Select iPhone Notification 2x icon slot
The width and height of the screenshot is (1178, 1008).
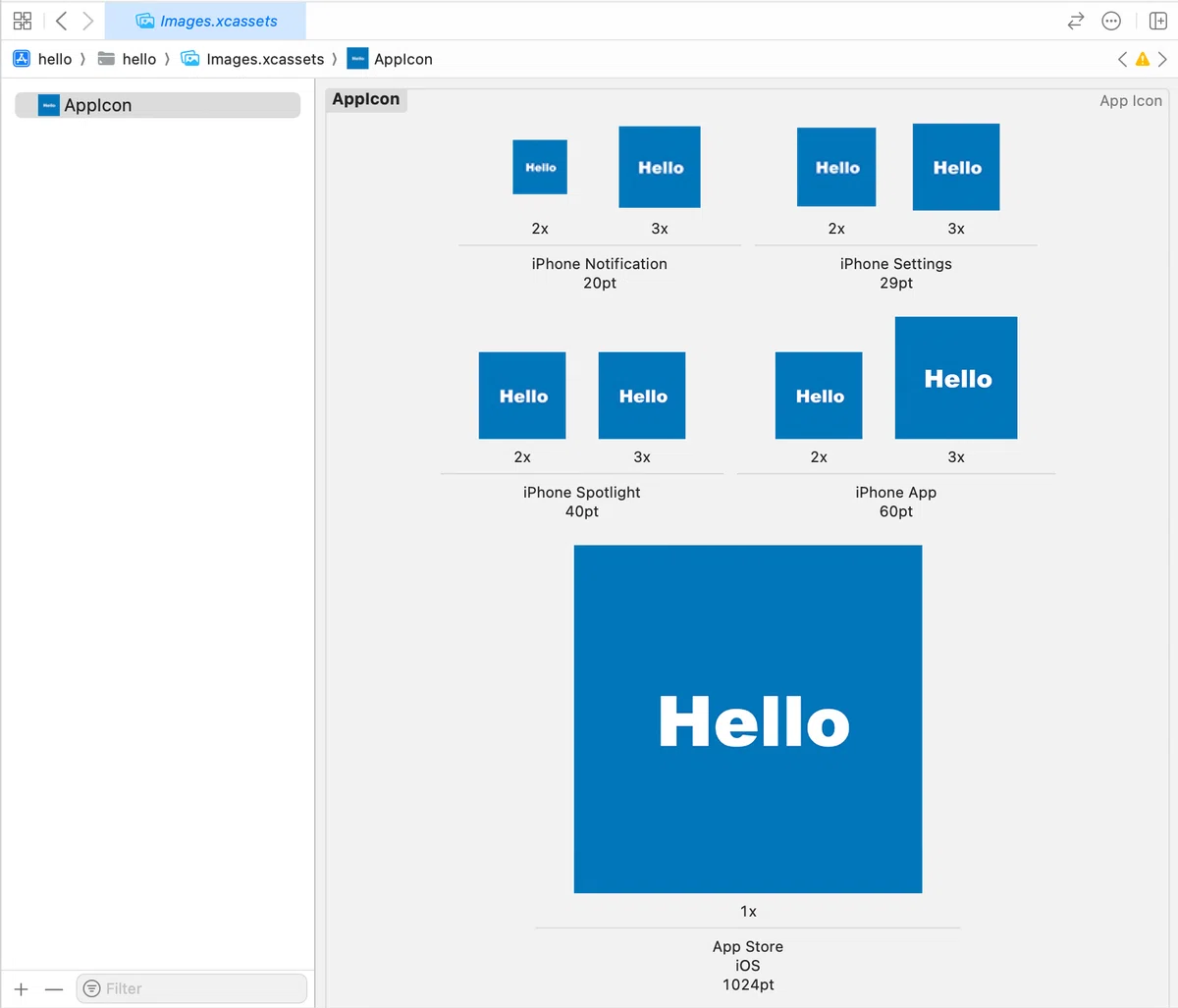tap(540, 167)
